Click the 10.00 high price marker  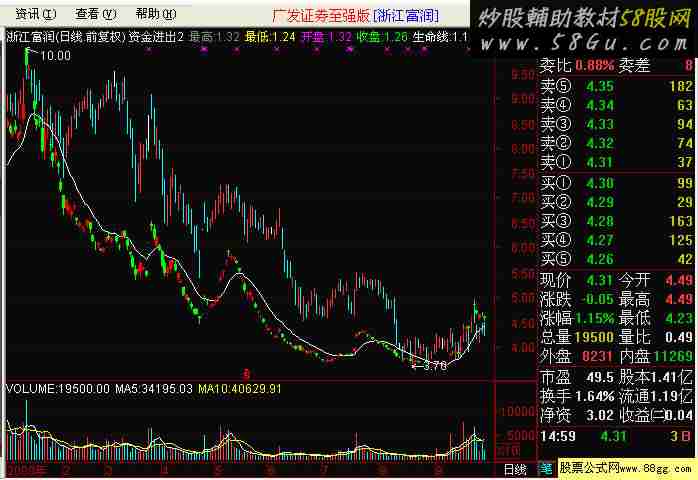tap(55, 56)
